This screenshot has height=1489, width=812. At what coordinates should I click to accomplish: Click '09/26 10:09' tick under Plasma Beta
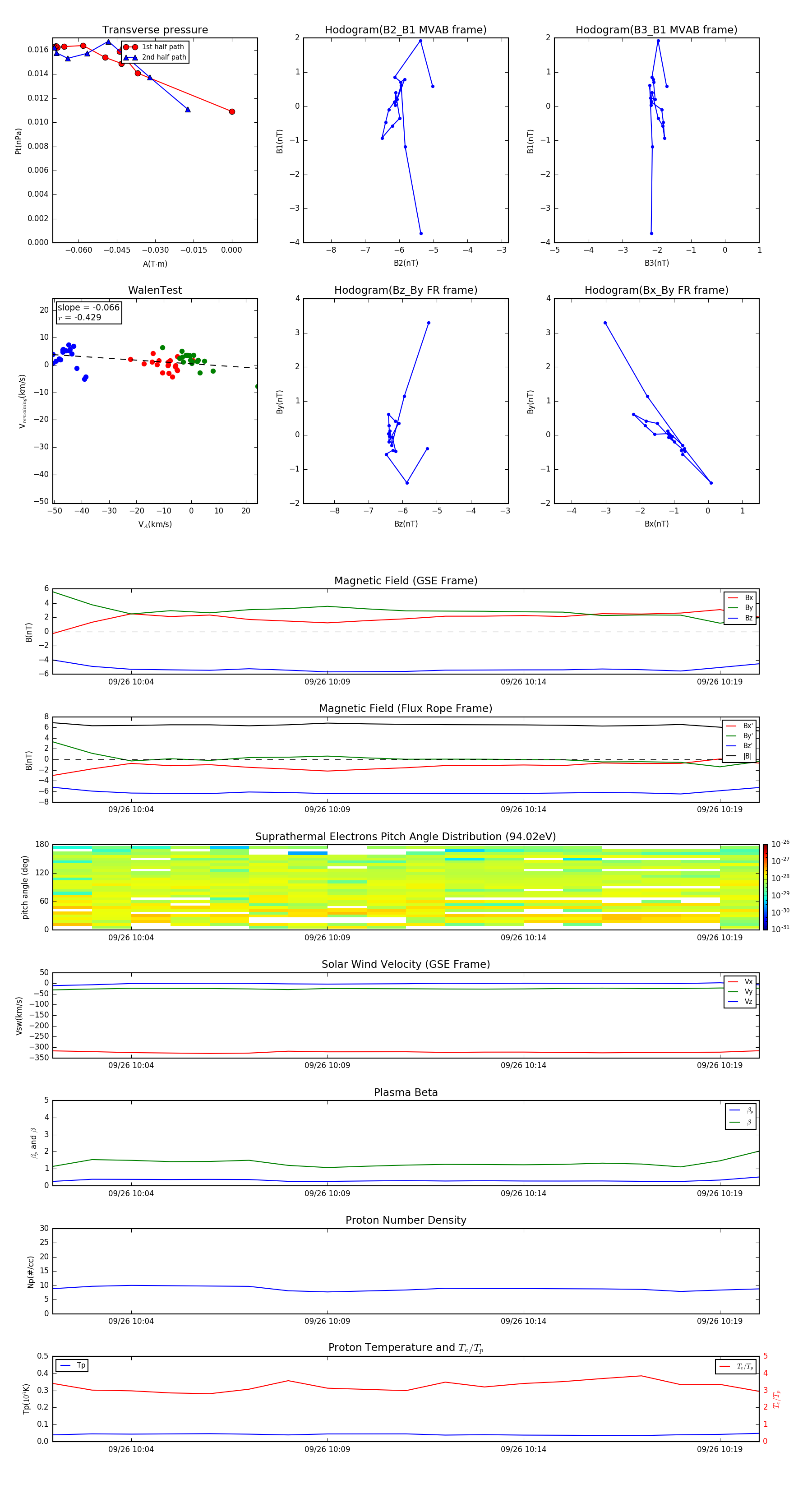tap(327, 1193)
